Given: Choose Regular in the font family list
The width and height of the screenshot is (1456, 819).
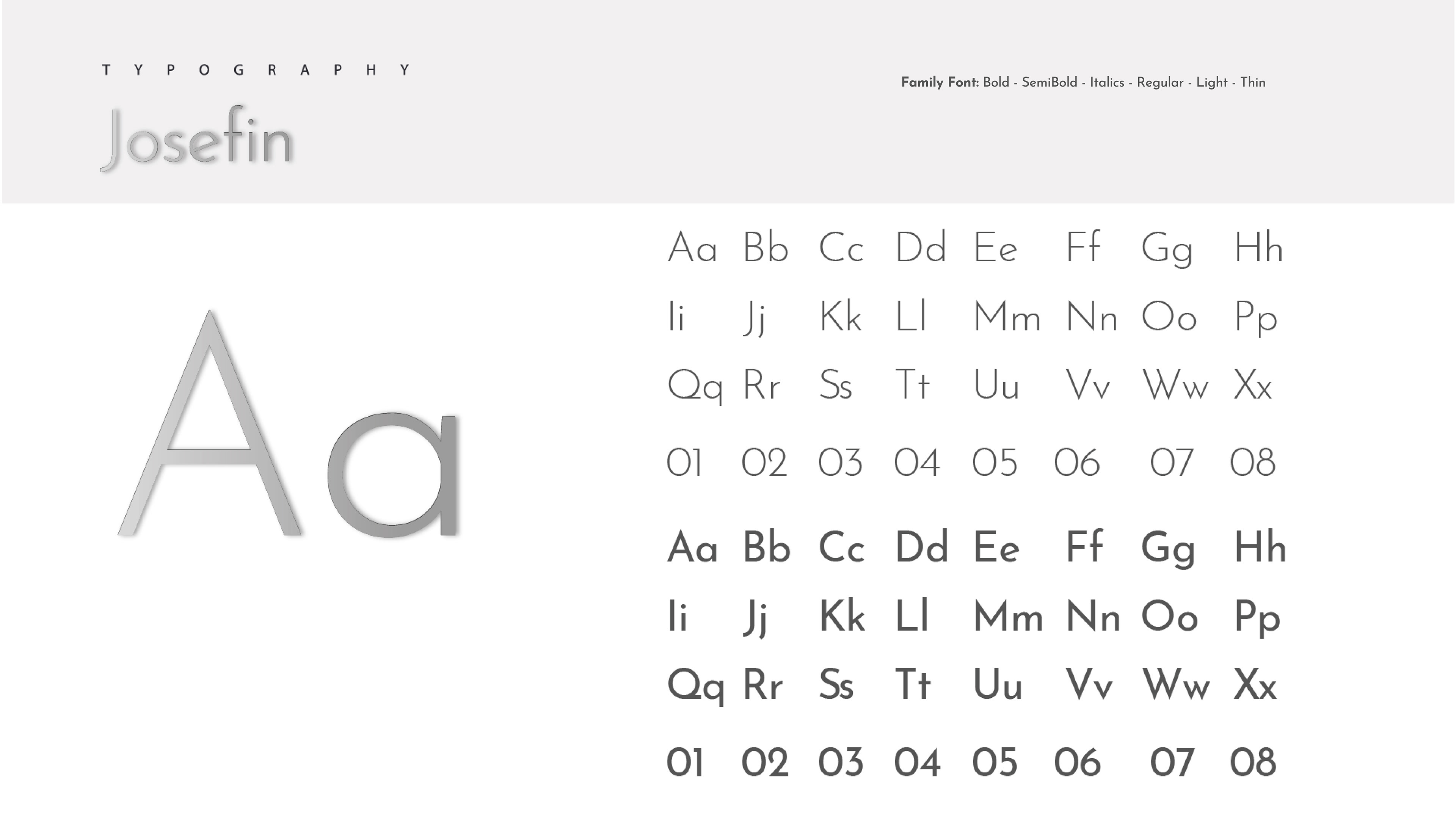Looking at the screenshot, I should click(1160, 83).
